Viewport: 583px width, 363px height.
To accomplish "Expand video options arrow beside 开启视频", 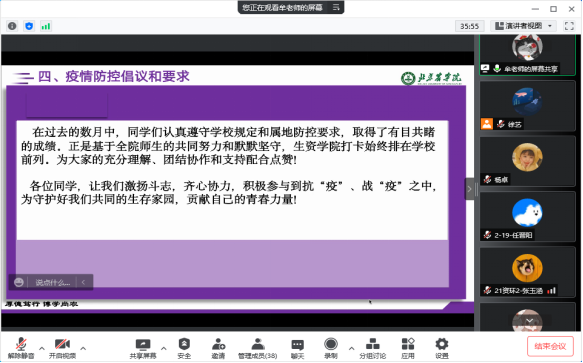I will (x=83, y=348).
